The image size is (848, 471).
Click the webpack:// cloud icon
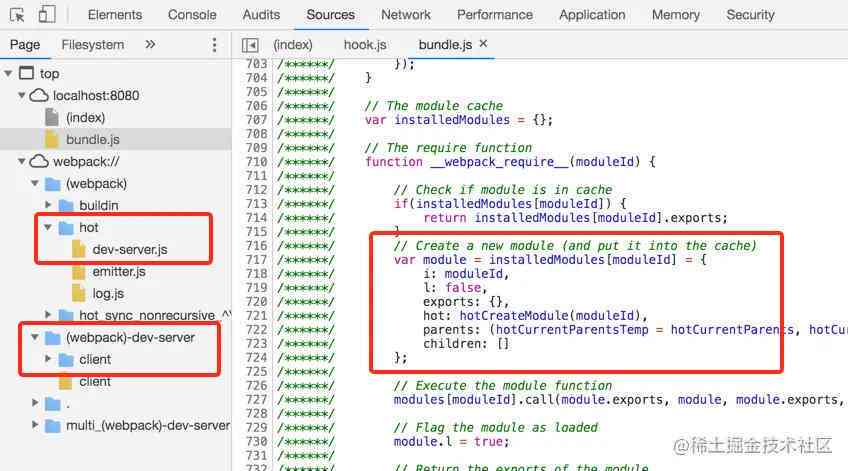pyautogui.click(x=39, y=161)
